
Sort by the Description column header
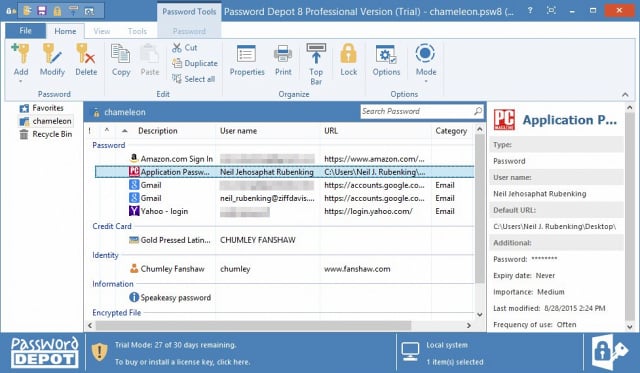[158, 131]
